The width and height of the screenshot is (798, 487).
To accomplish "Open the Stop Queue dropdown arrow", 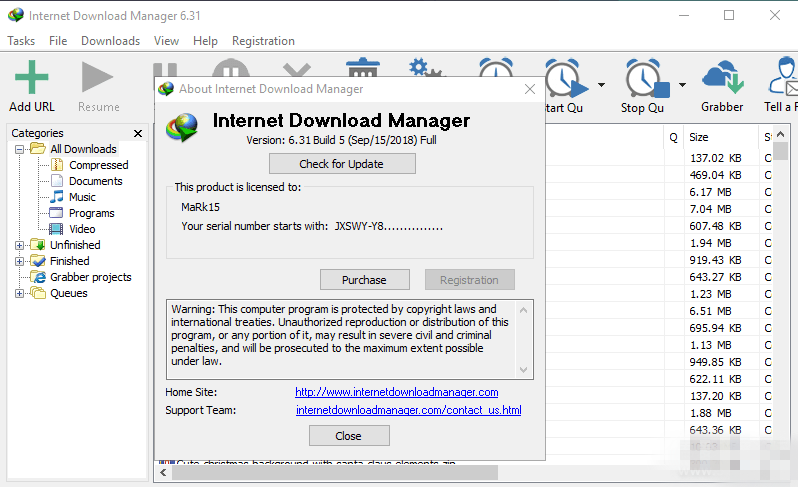I will [682, 85].
